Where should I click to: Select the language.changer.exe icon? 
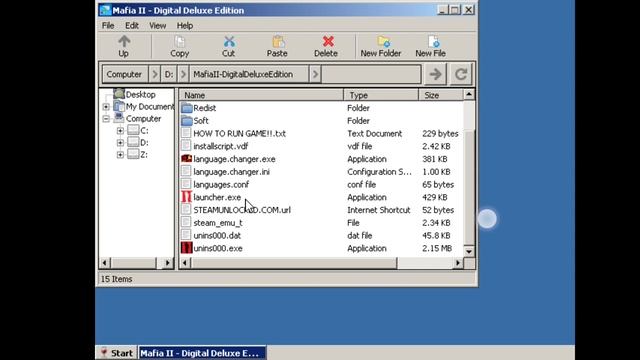(187, 159)
